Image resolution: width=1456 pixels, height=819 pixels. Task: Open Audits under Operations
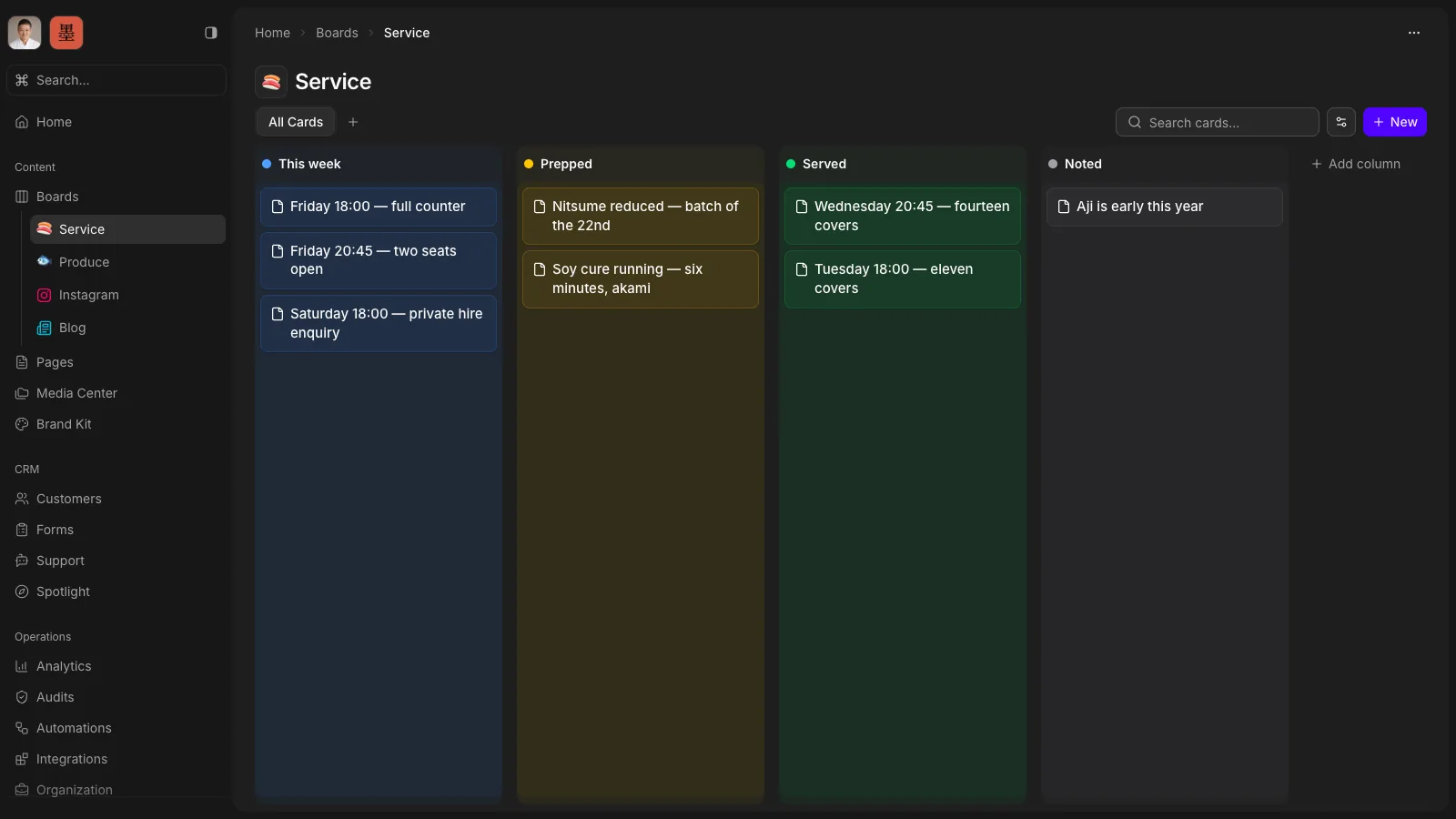tap(116, 697)
